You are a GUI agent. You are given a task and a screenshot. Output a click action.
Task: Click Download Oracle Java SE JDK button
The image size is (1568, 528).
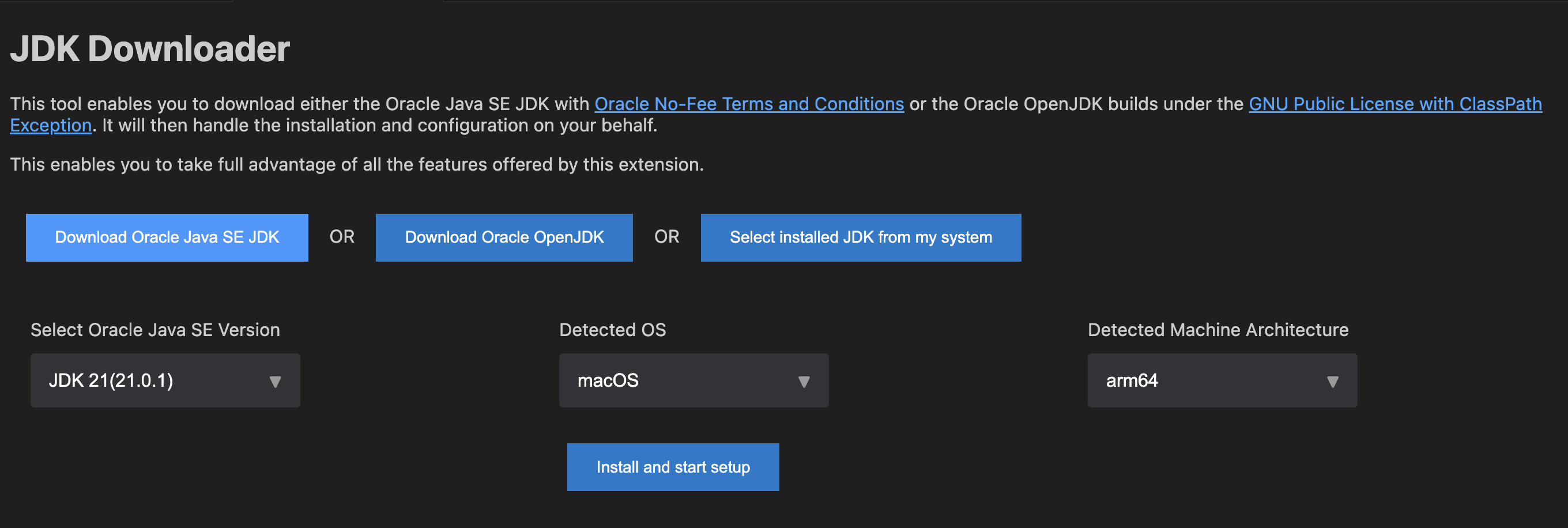pyautogui.click(x=167, y=237)
